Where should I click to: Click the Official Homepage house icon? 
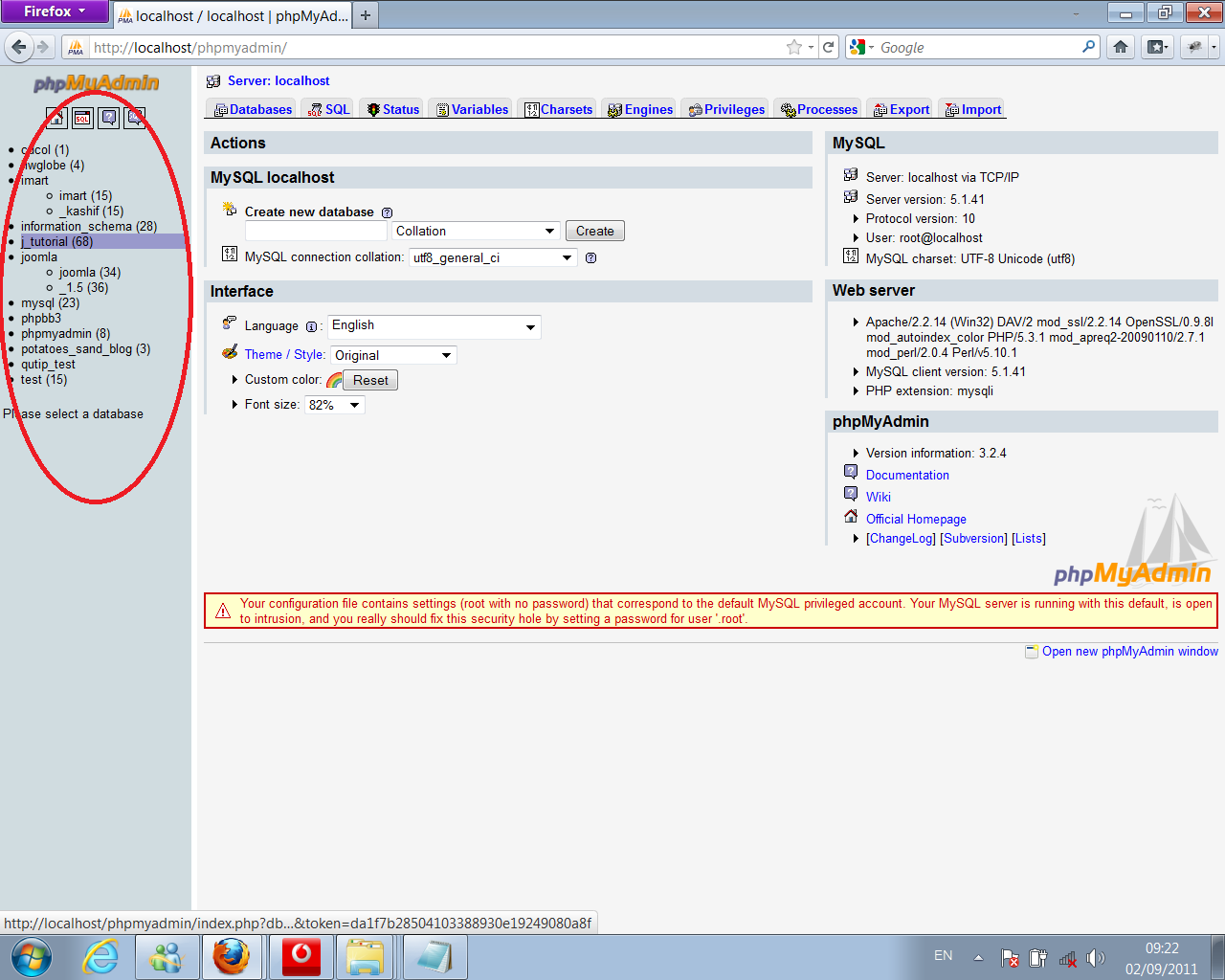(x=851, y=516)
